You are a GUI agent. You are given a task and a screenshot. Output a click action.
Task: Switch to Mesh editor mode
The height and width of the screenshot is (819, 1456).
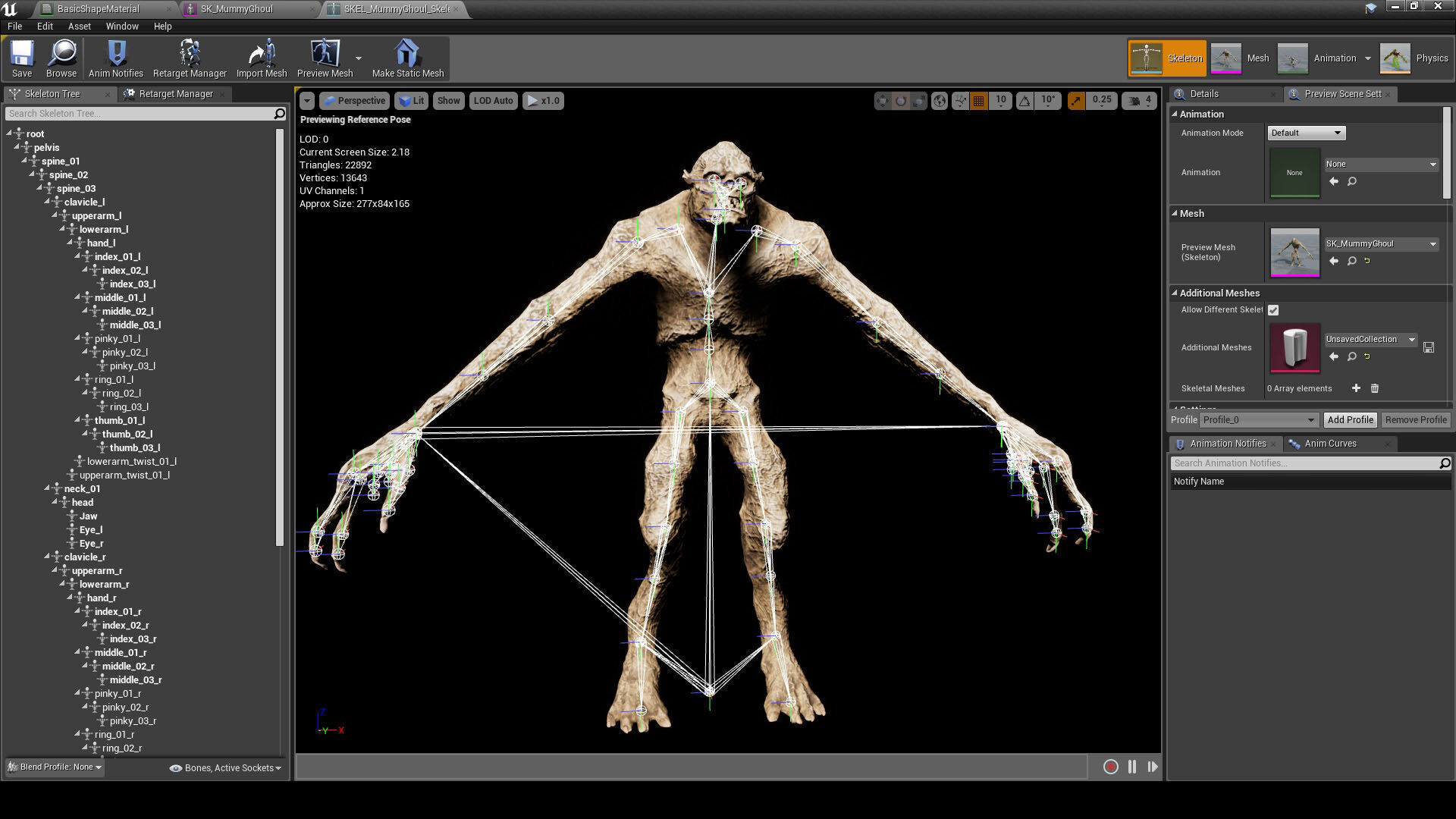[x=1241, y=58]
